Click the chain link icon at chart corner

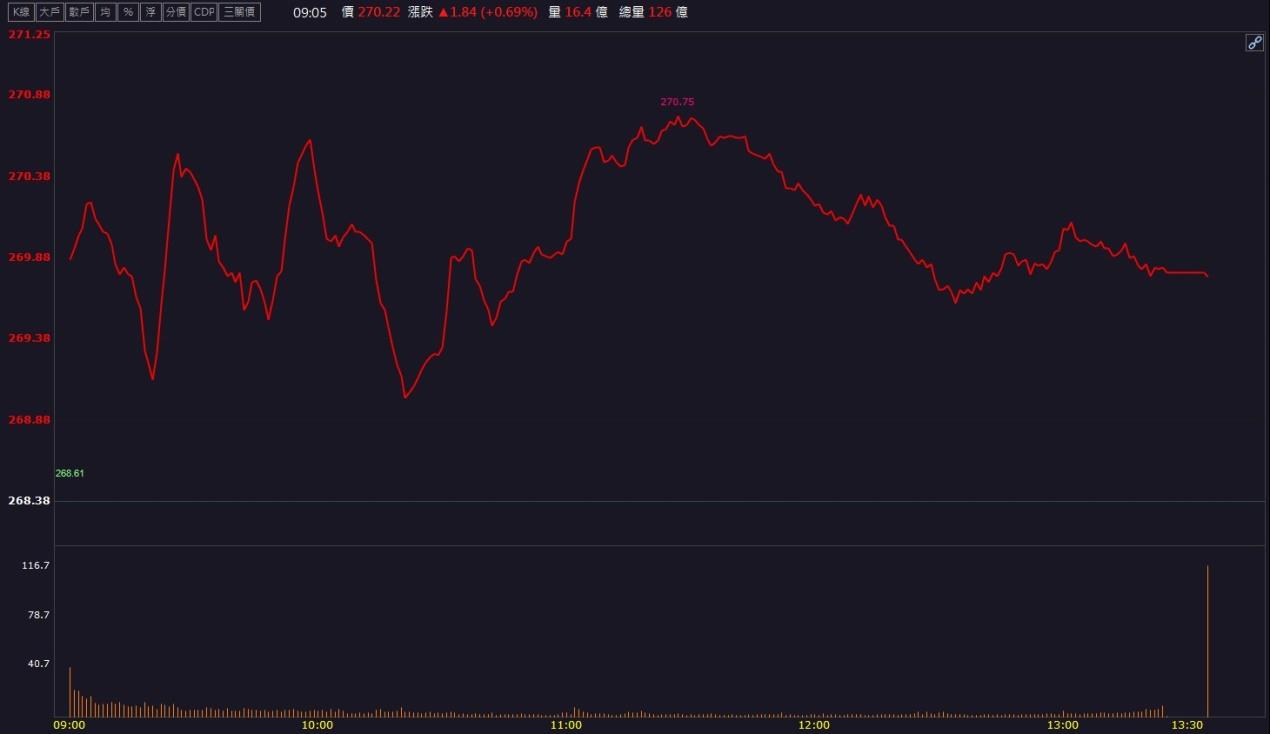pyautogui.click(x=1254, y=42)
